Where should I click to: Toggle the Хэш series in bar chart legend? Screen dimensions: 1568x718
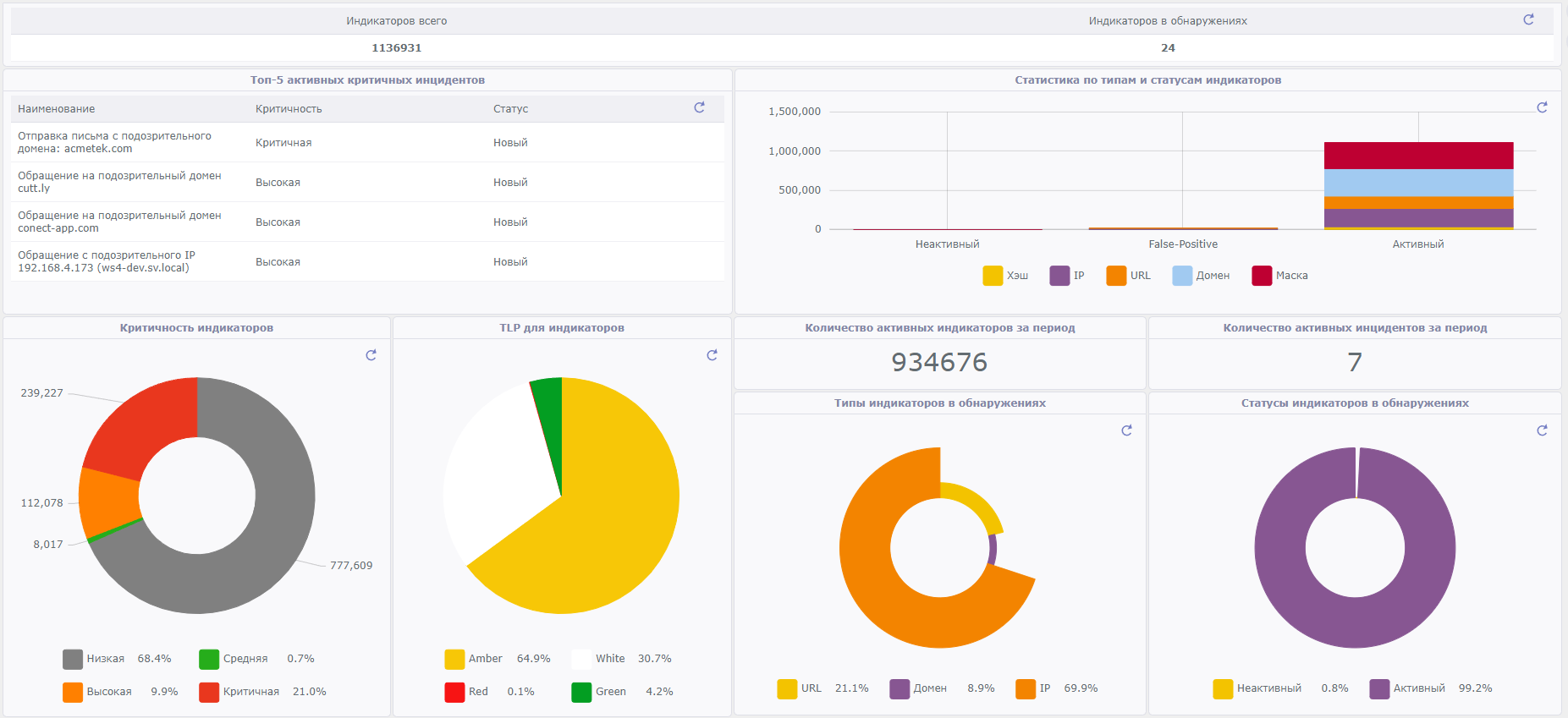point(1005,276)
